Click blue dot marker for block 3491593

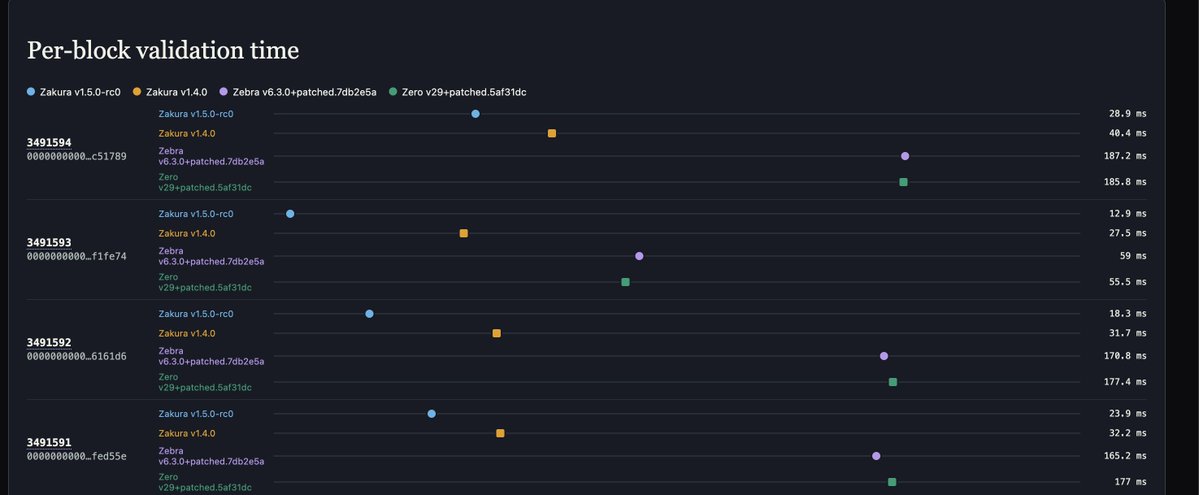point(290,214)
